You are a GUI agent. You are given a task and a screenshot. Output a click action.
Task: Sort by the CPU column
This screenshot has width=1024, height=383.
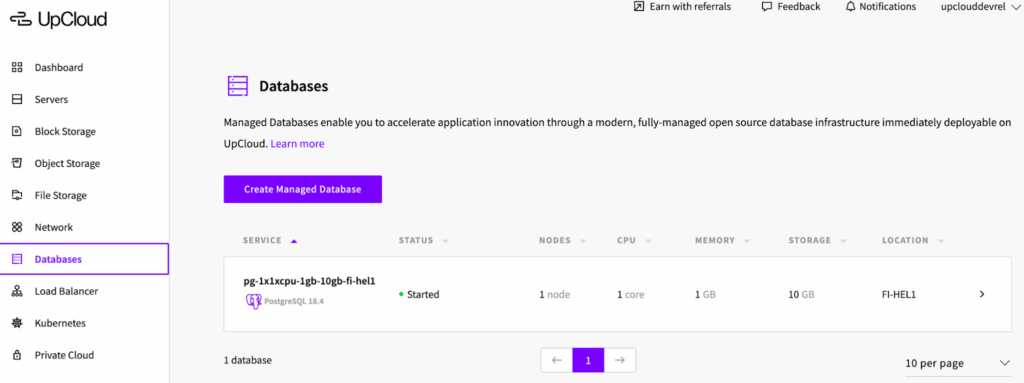pyautogui.click(x=633, y=241)
